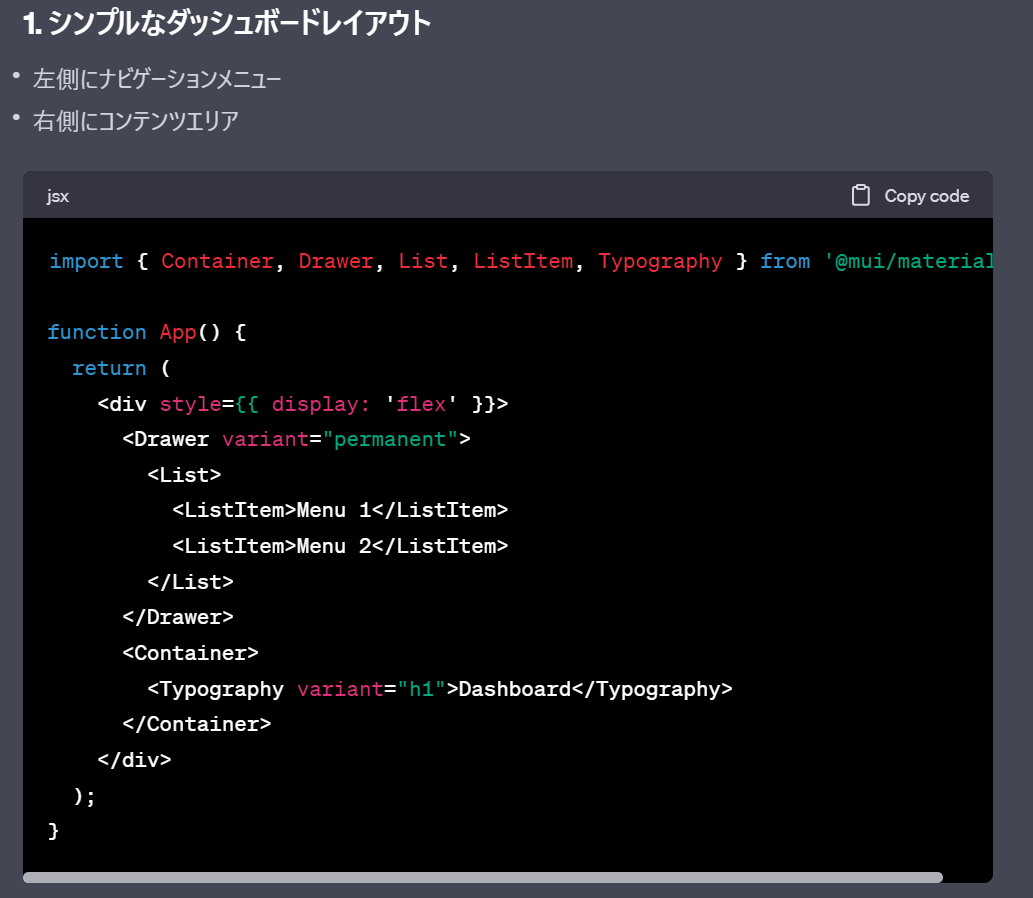Select the Container import name

click(x=216, y=261)
